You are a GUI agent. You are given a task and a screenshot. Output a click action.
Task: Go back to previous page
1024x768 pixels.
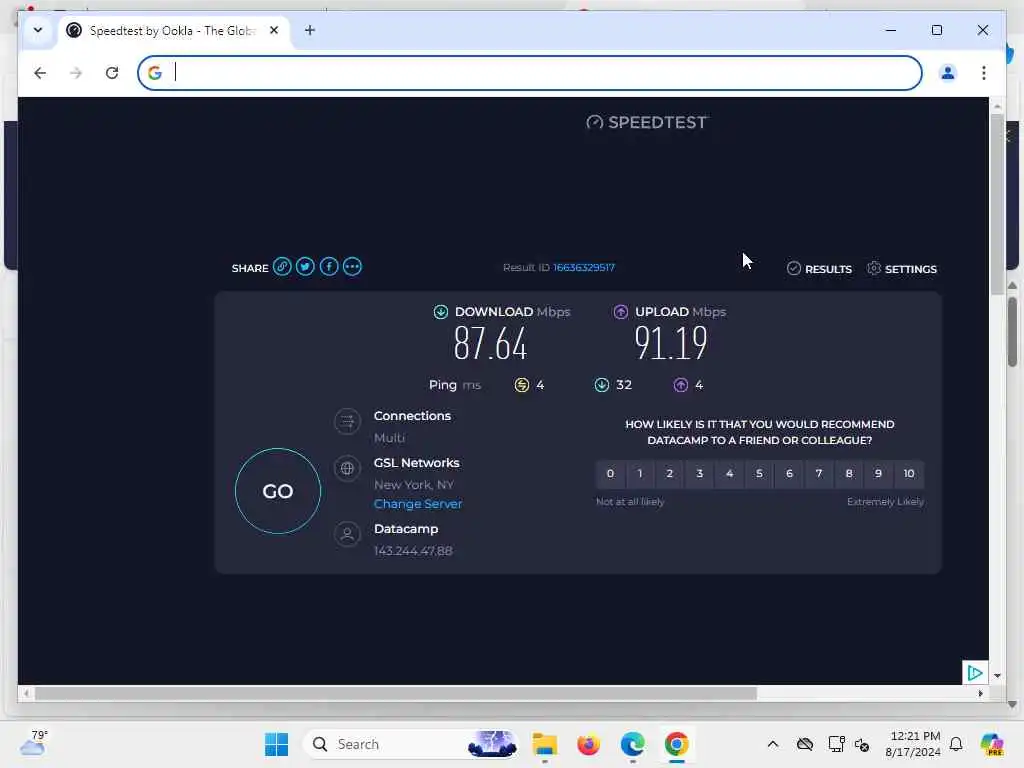pyautogui.click(x=40, y=72)
